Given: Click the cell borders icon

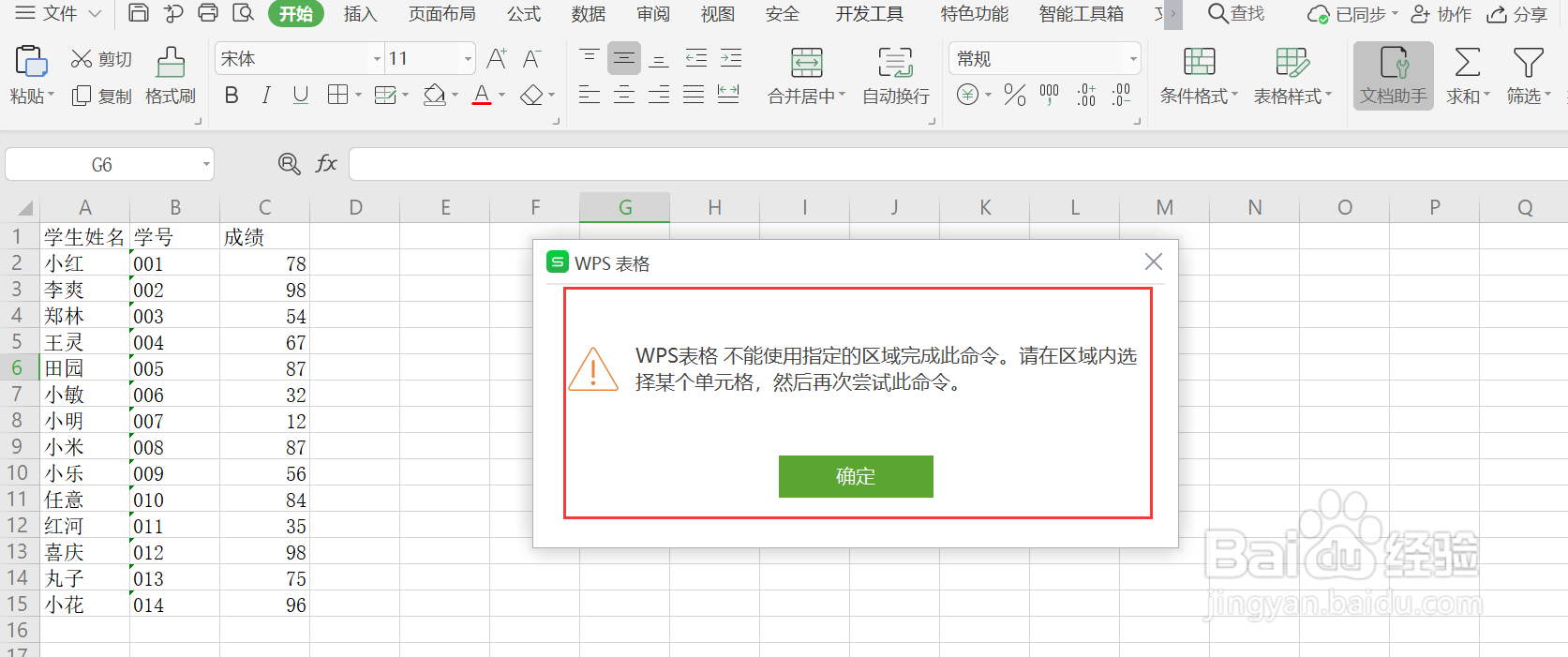Looking at the screenshot, I should click(x=337, y=95).
